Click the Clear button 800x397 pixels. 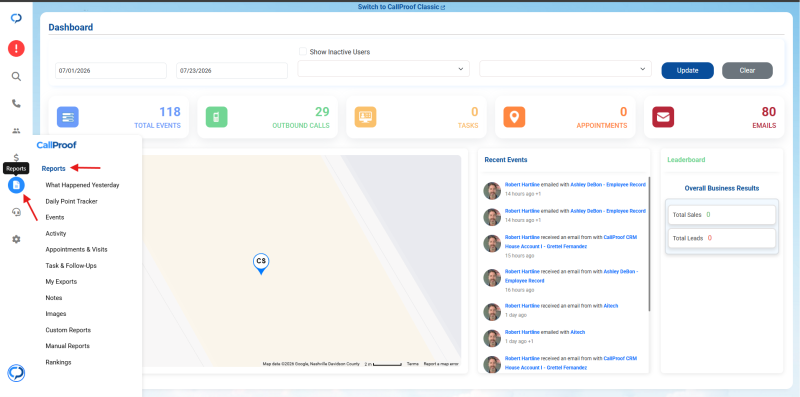[747, 70]
